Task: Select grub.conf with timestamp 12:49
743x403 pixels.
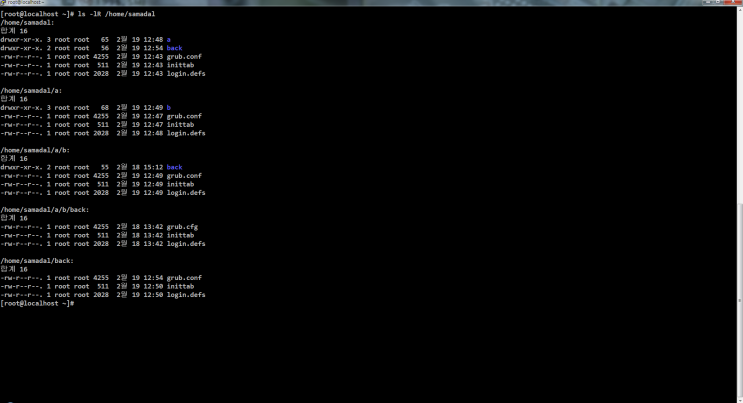Action: point(184,176)
